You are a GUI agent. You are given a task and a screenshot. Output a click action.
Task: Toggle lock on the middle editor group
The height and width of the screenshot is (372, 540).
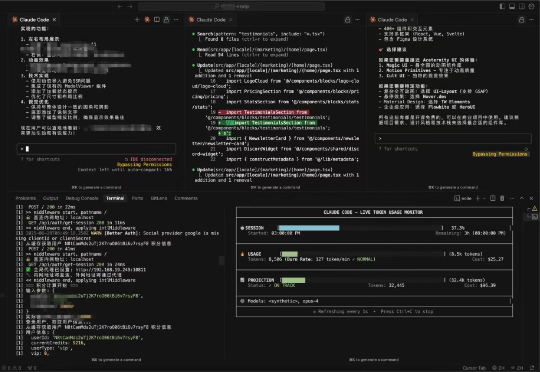coord(347,20)
